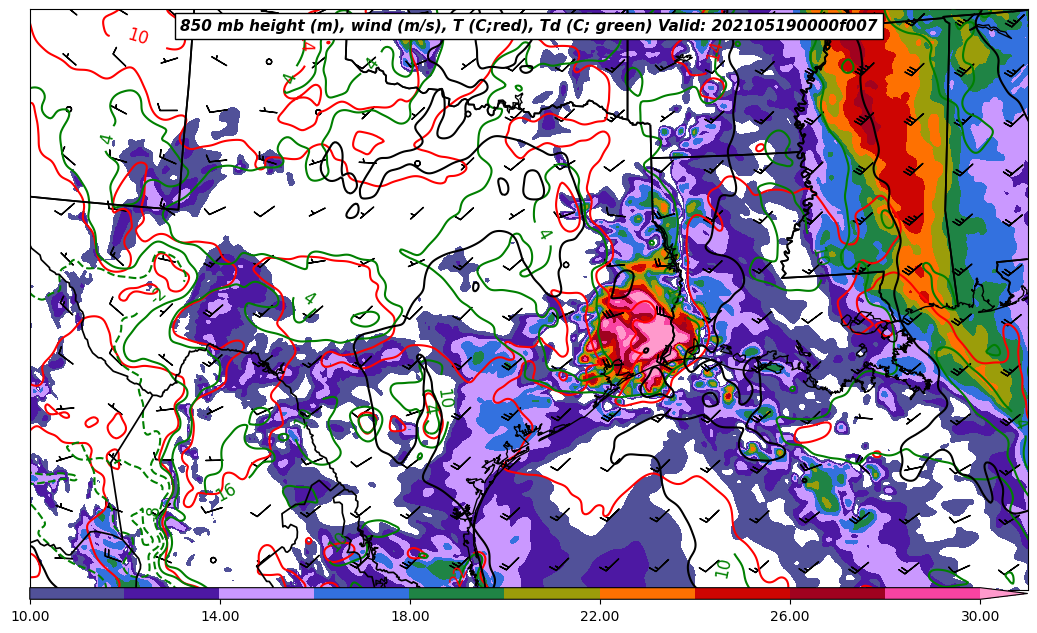This screenshot has height=633, width=1037.
Task: Click the 10.00 colorbar tick label
Action: coord(30,616)
